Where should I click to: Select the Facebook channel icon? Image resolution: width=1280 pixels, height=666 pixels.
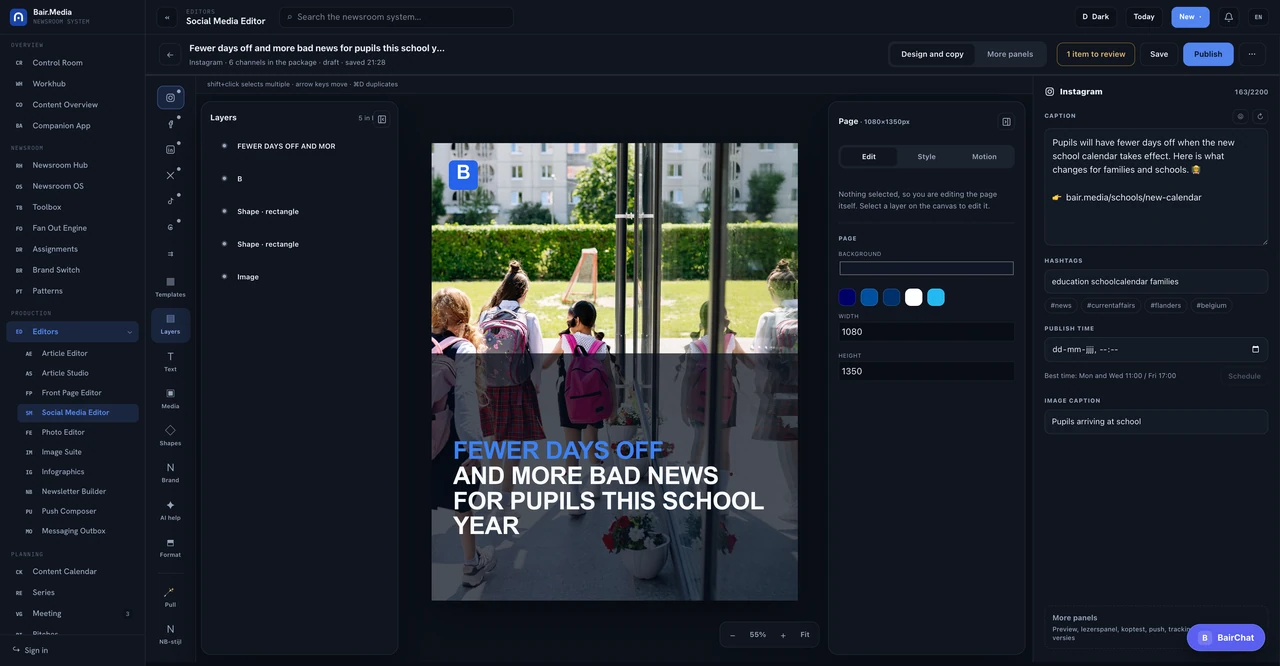(170, 123)
